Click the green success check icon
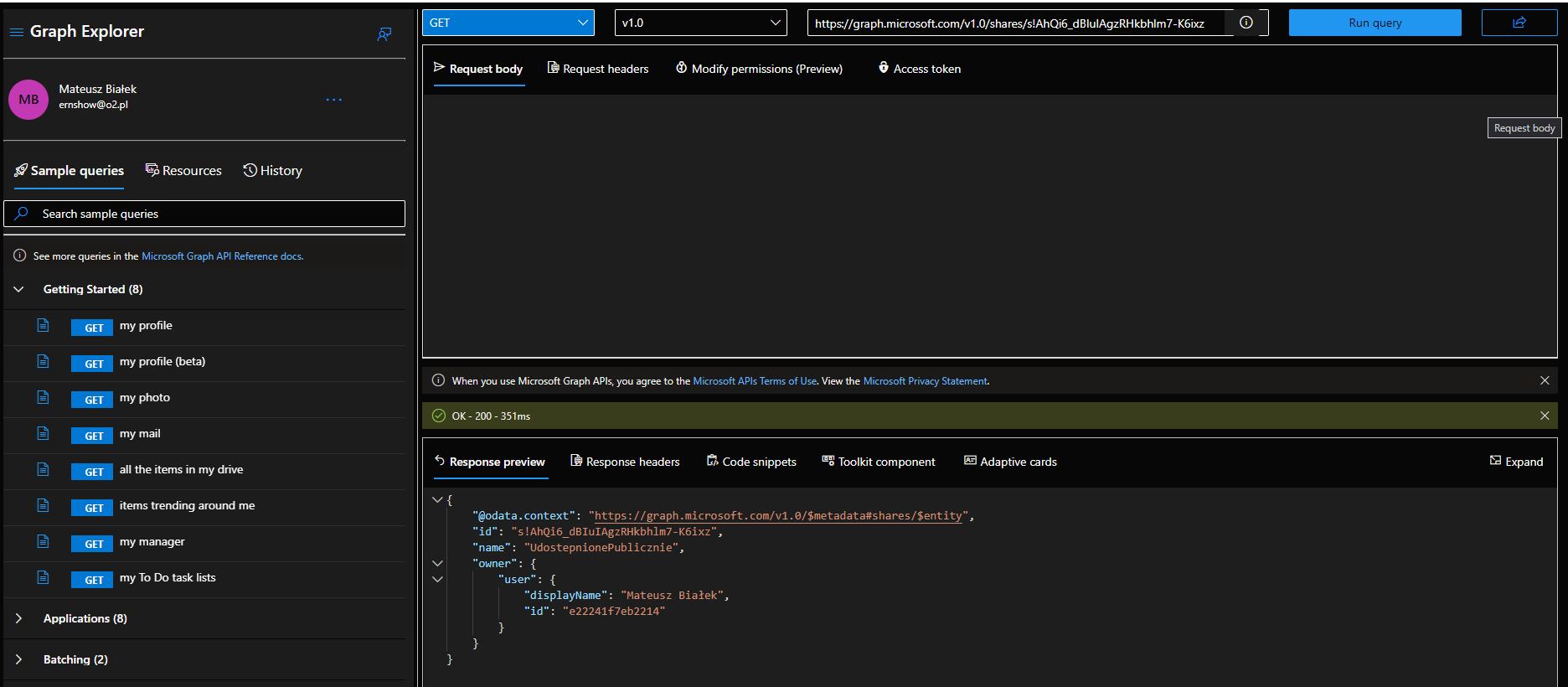This screenshot has width=1568, height=687. click(439, 416)
